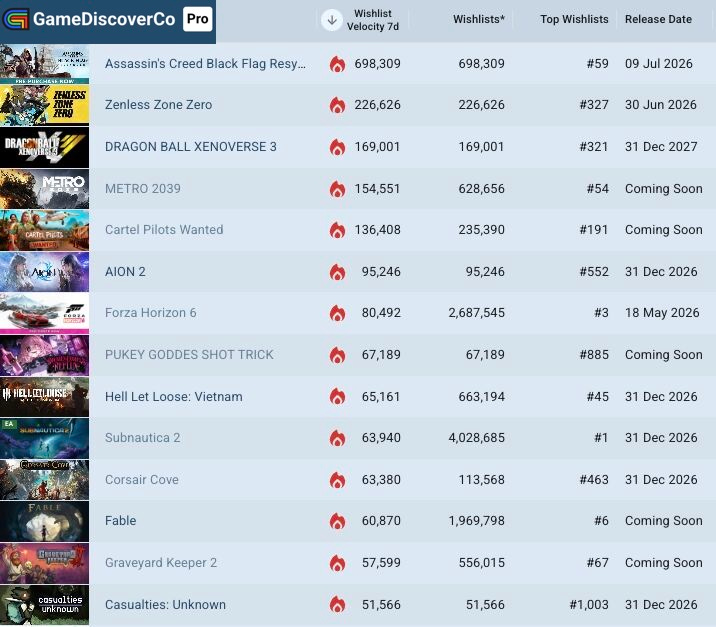Click the flame icon in Graveyard Keeper 2 row
The height and width of the screenshot is (627, 716).
click(337, 563)
